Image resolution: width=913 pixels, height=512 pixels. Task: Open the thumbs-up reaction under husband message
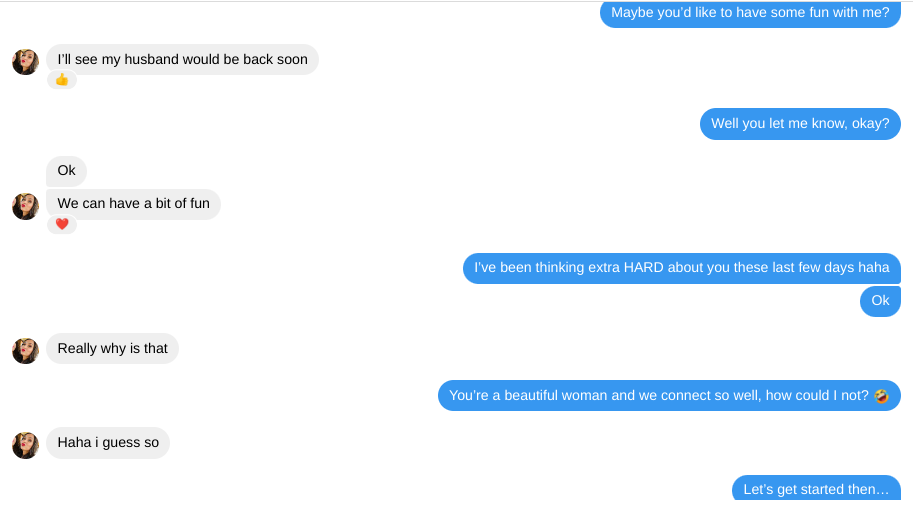[x=62, y=80]
